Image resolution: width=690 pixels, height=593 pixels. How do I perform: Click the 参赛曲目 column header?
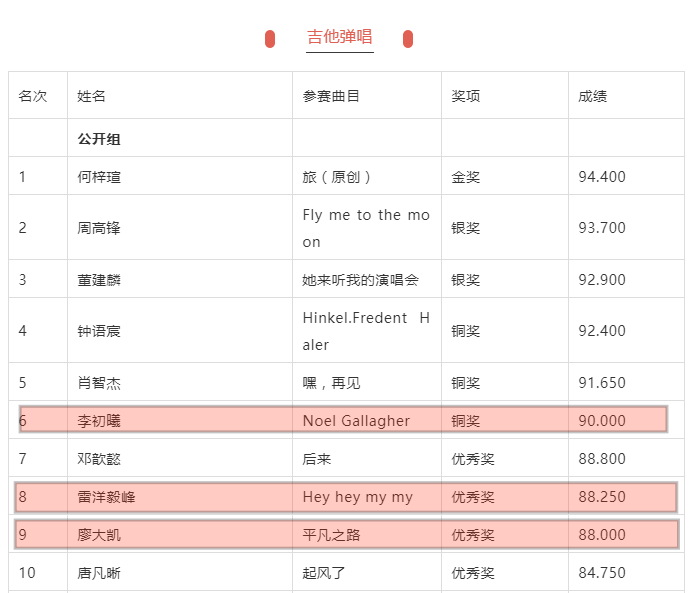[x=331, y=96]
